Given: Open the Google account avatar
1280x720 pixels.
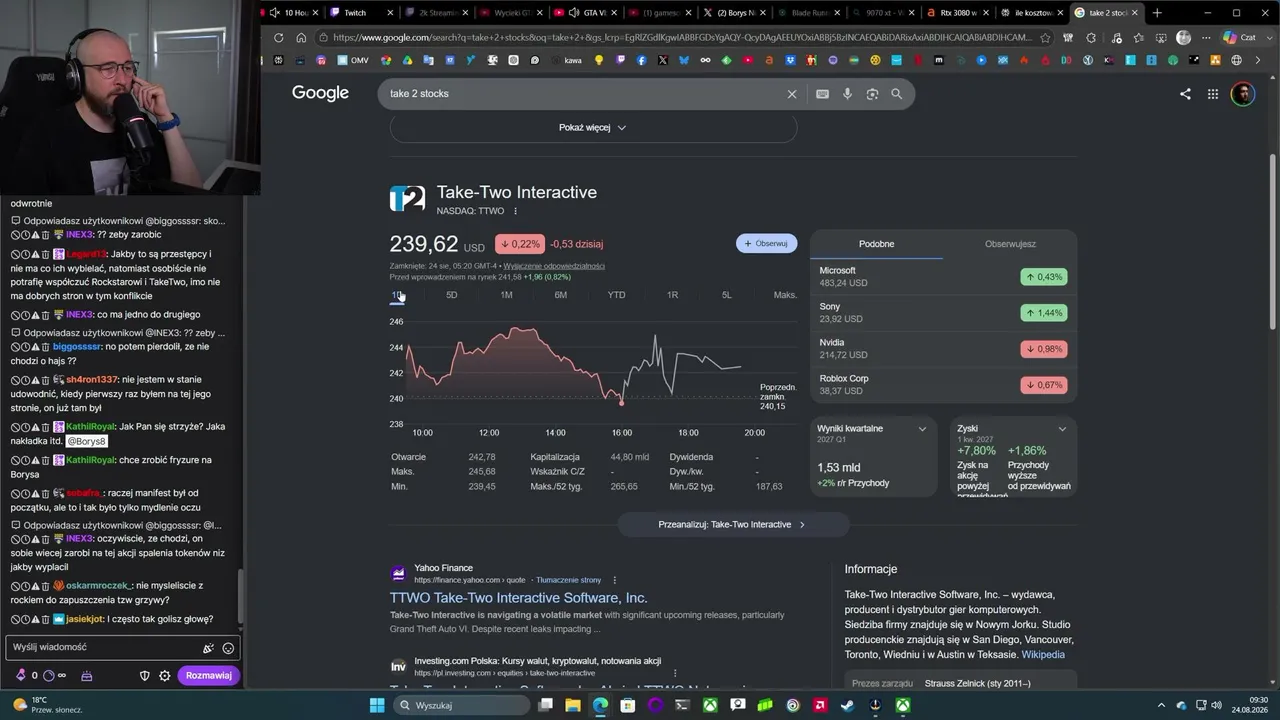Looking at the screenshot, I should click(x=1242, y=94).
